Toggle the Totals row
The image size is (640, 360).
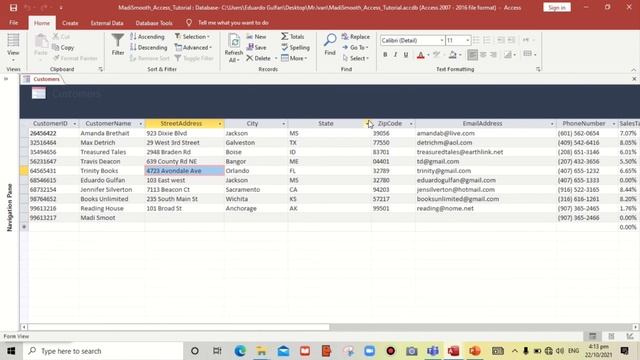[x=293, y=37]
